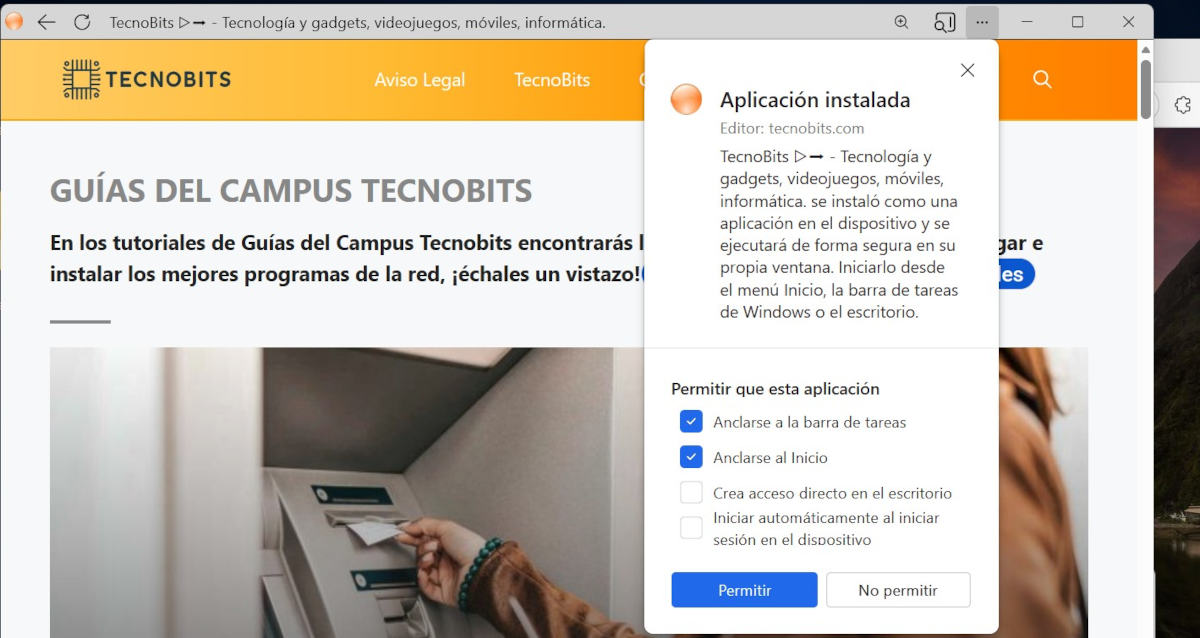Uncheck Anclarse al Inicio
The image size is (1200, 638).
pyautogui.click(x=691, y=457)
